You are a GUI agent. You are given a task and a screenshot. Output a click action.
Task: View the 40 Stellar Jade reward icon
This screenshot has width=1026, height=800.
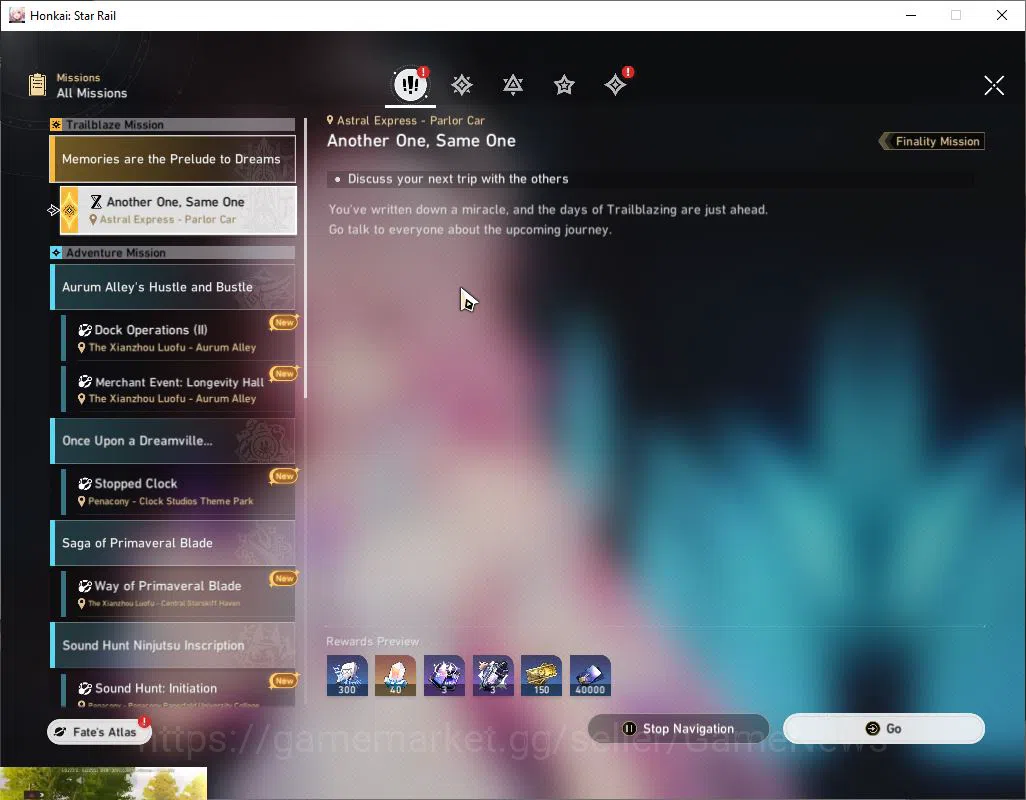[395, 675]
